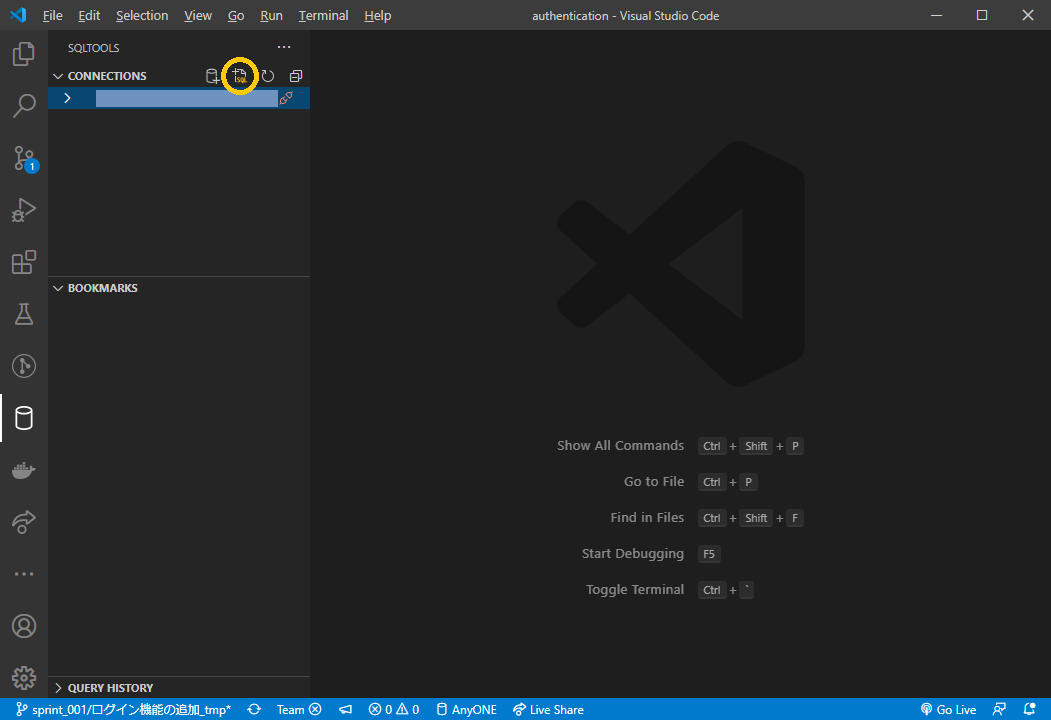Collapse the BOOKMARKS section
Image resolution: width=1051 pixels, height=720 pixels.
point(57,288)
